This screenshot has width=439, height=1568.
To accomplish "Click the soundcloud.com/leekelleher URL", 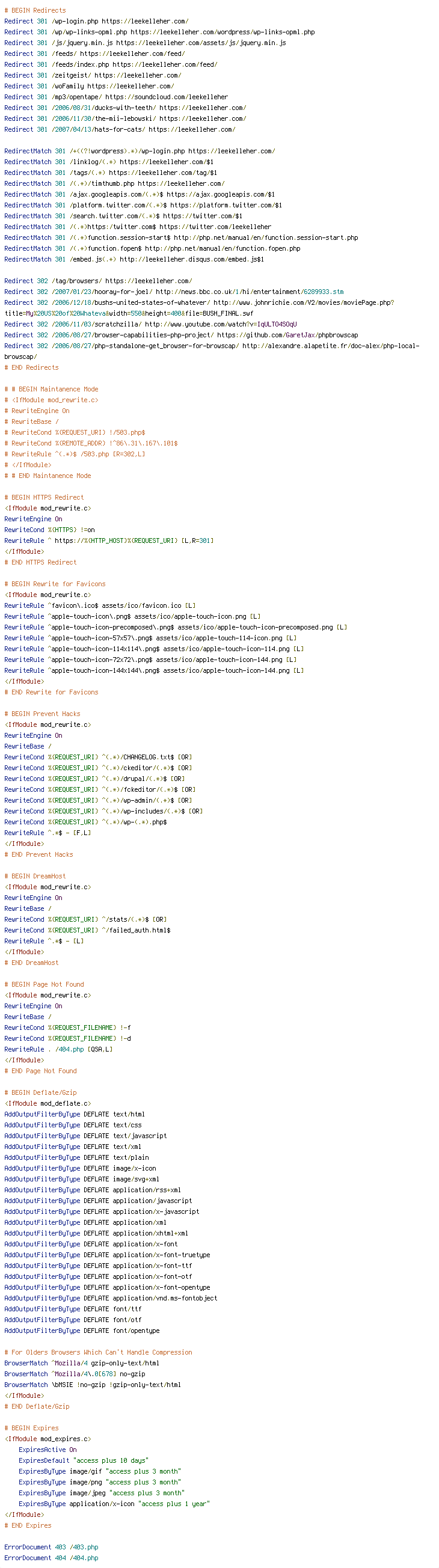I will (167, 97).
